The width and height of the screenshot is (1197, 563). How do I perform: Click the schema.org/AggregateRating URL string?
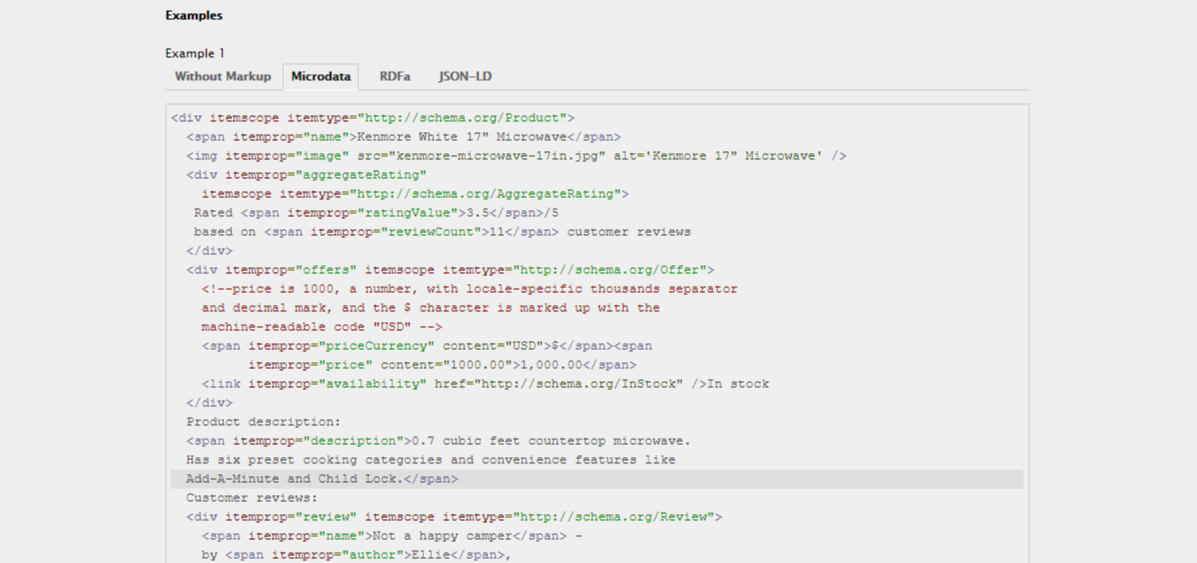489,194
